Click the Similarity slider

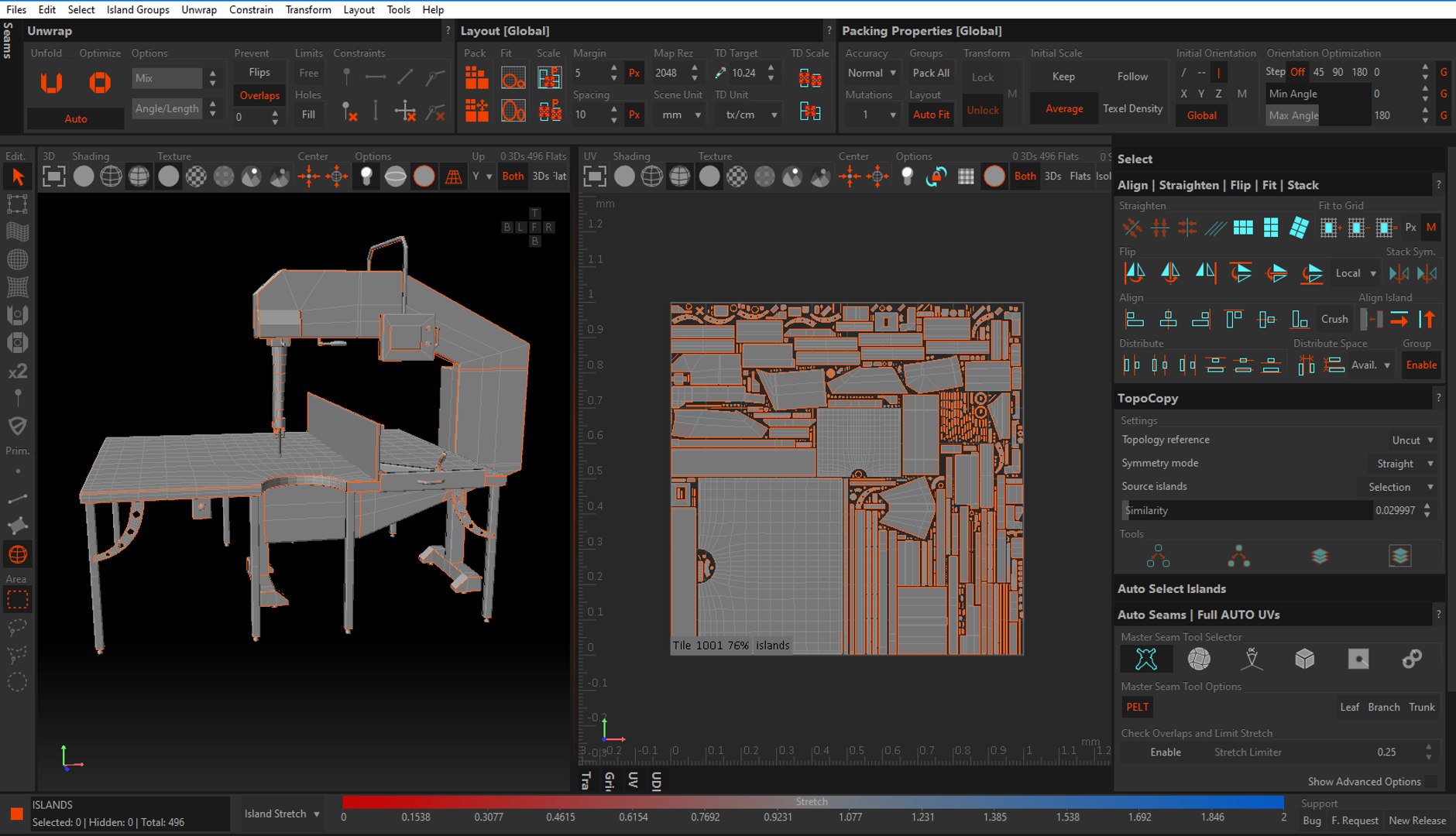[x=1247, y=510]
